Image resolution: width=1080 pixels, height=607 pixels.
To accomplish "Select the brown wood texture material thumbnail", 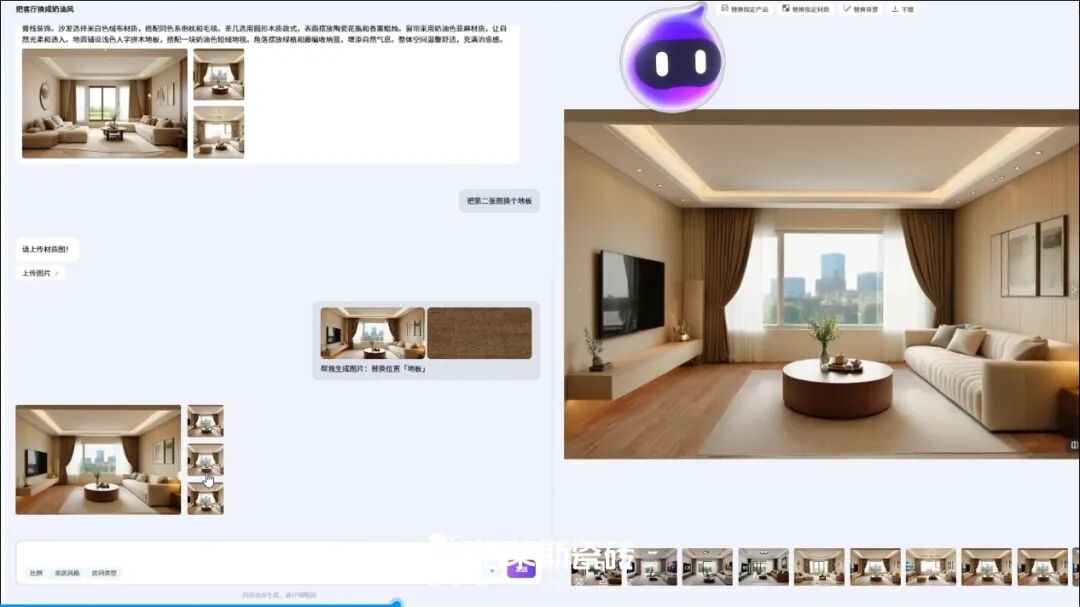I will coord(479,333).
